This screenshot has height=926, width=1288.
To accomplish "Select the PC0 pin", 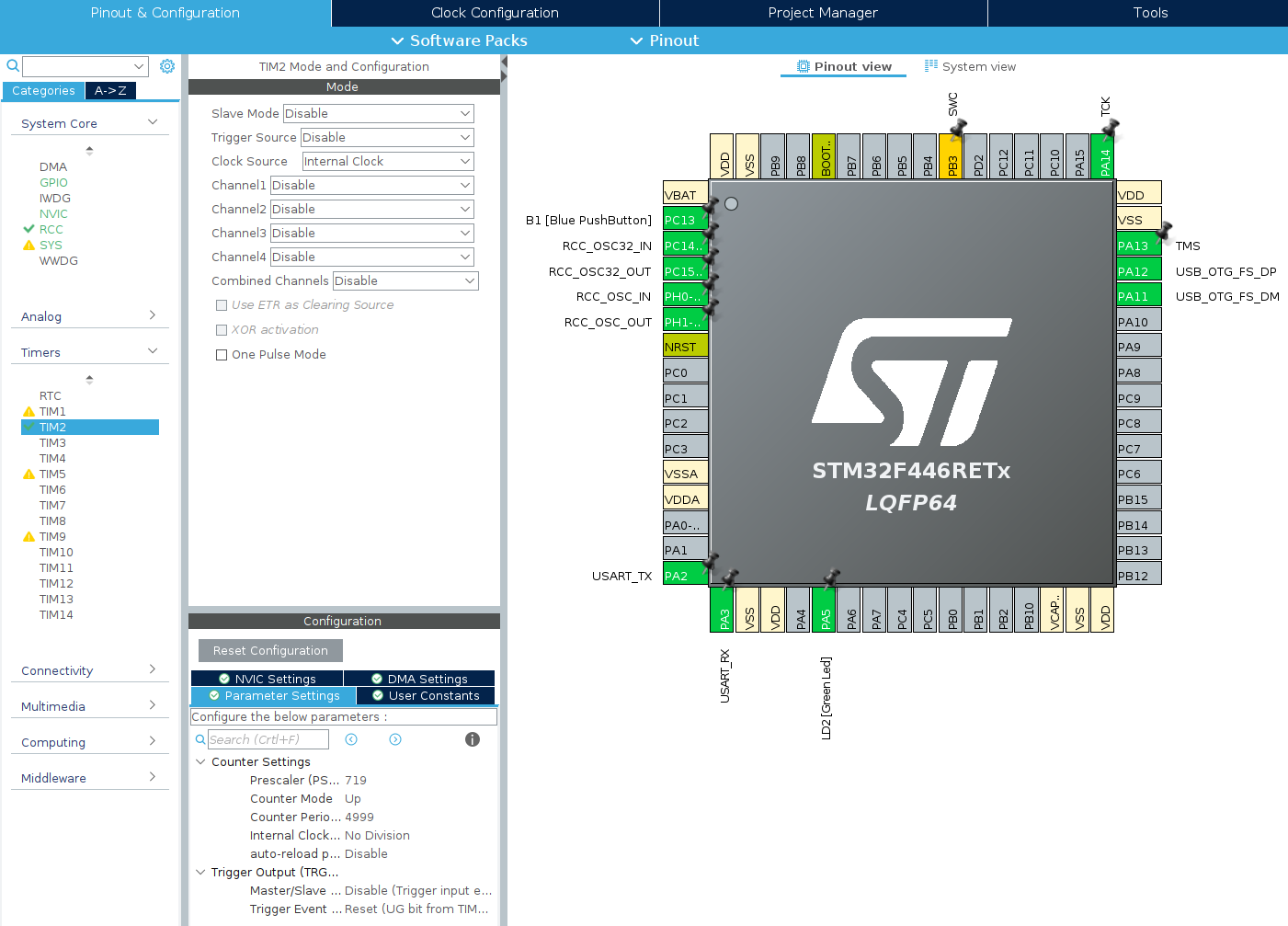I will pos(685,372).
